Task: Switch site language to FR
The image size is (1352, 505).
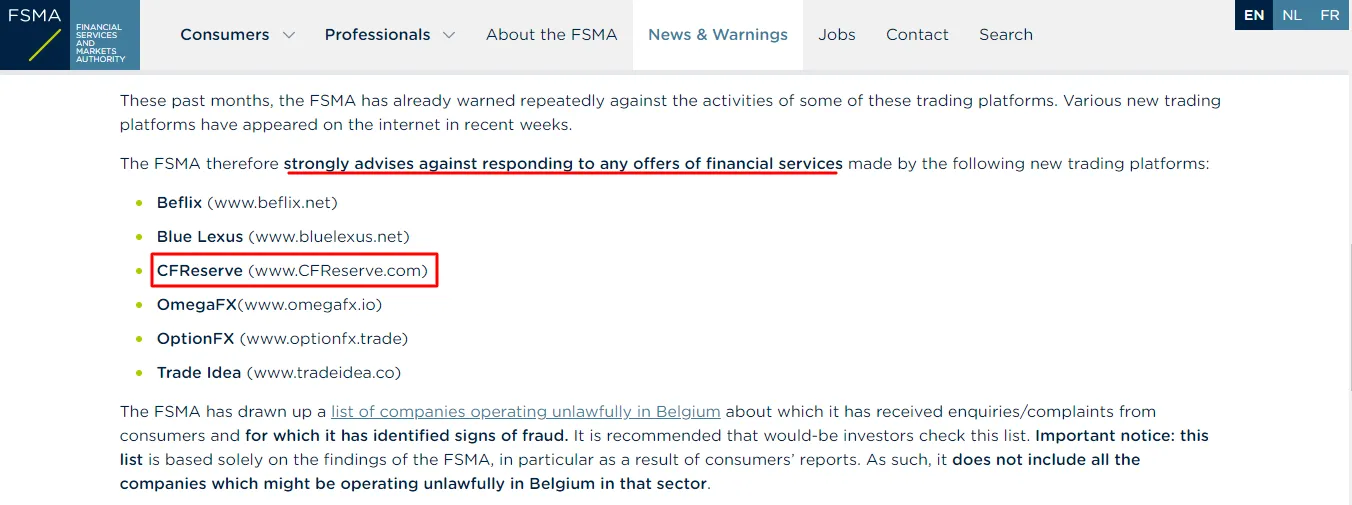Action: click(x=1330, y=15)
